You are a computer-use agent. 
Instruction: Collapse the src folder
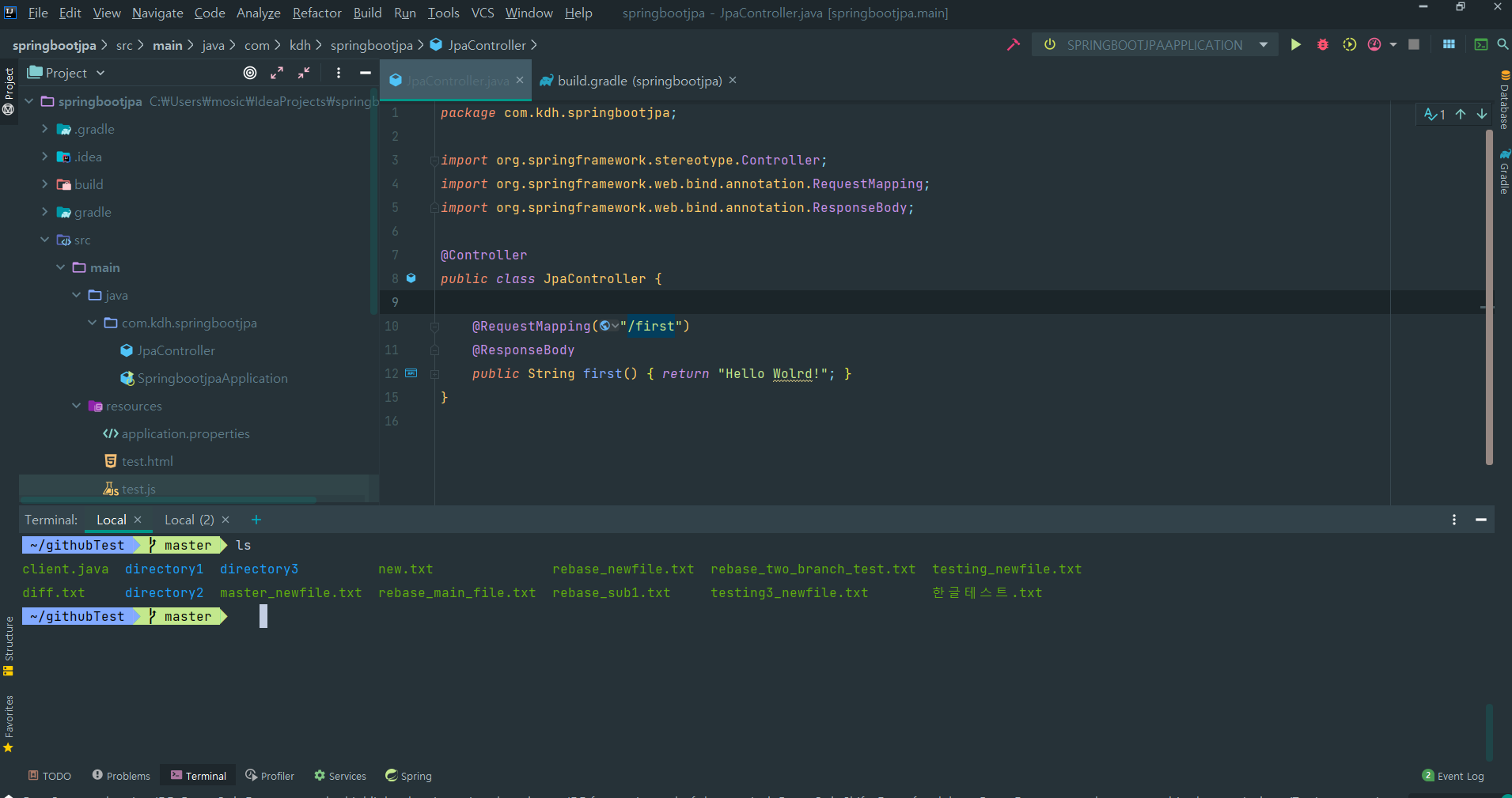pyautogui.click(x=45, y=240)
